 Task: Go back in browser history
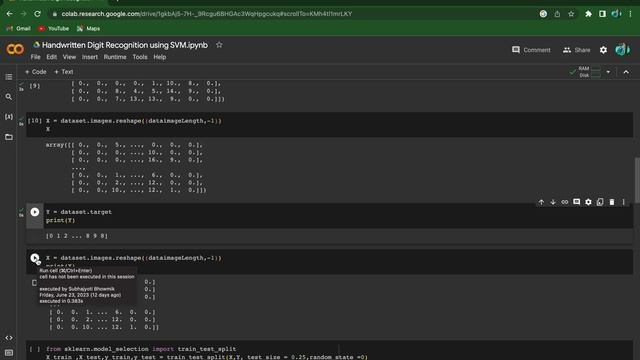9,14
